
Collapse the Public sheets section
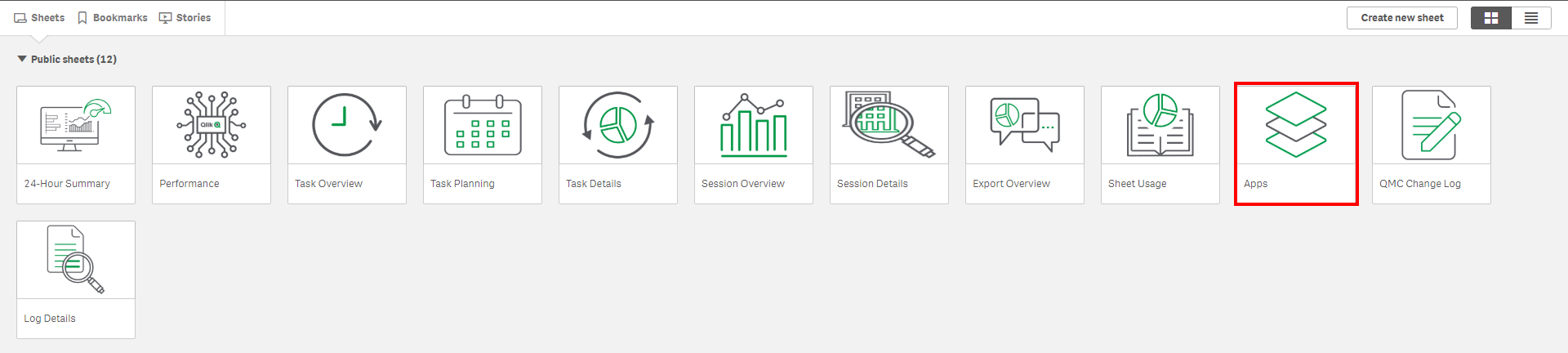22,59
